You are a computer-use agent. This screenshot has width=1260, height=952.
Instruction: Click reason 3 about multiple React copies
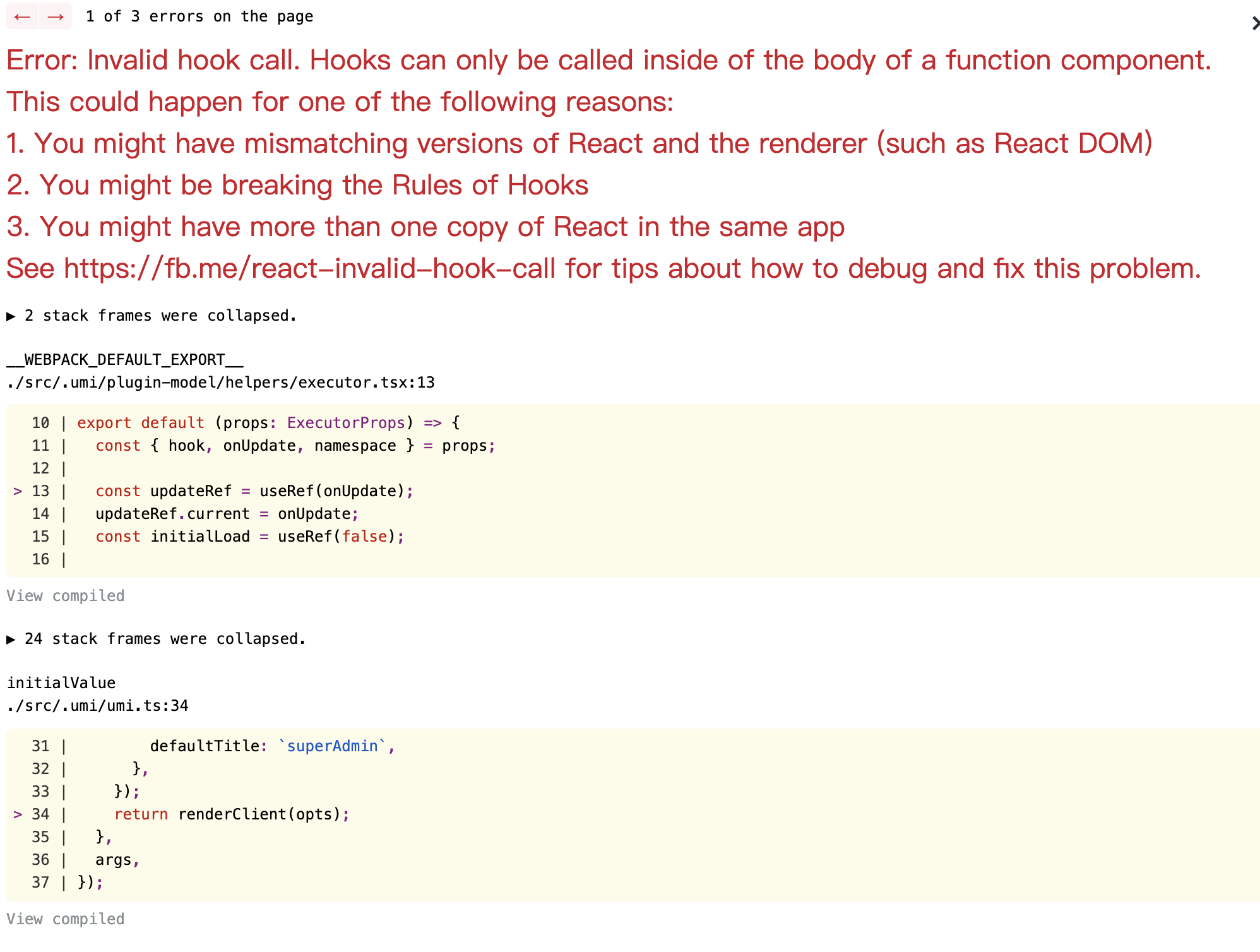click(425, 227)
